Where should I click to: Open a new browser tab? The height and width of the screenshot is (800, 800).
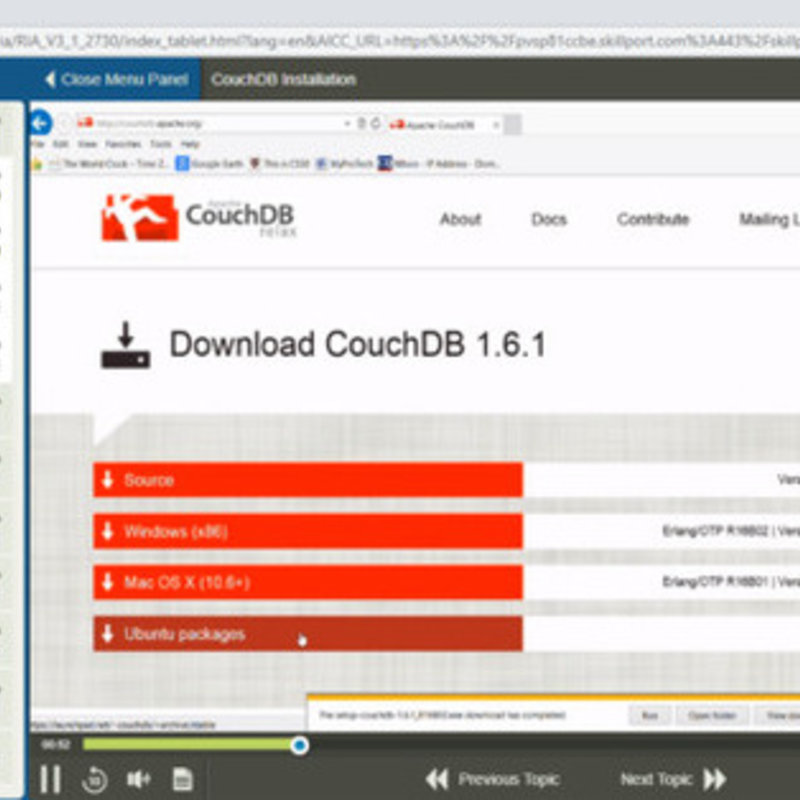coord(513,124)
